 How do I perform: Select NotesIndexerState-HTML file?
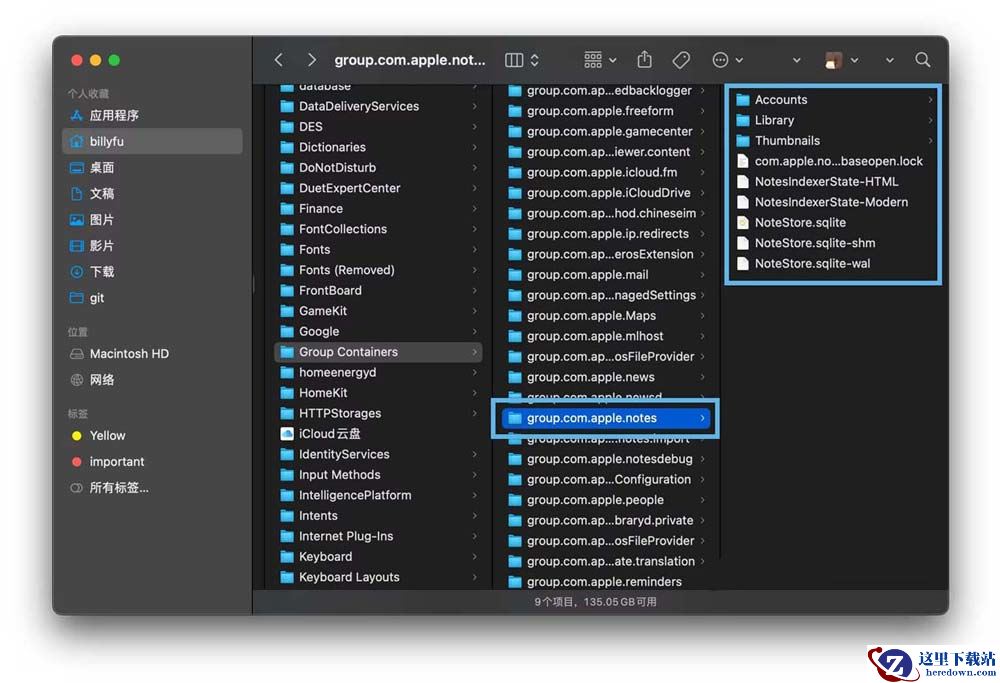click(x=832, y=182)
